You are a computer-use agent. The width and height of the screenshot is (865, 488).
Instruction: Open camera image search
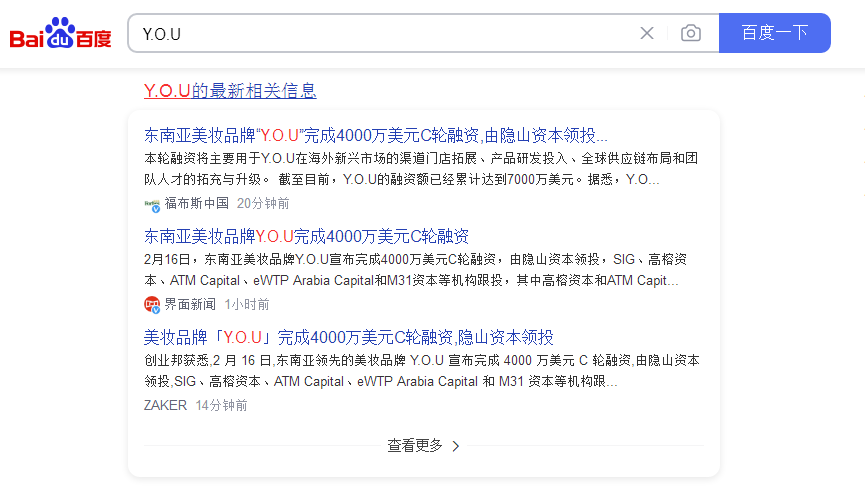(691, 33)
